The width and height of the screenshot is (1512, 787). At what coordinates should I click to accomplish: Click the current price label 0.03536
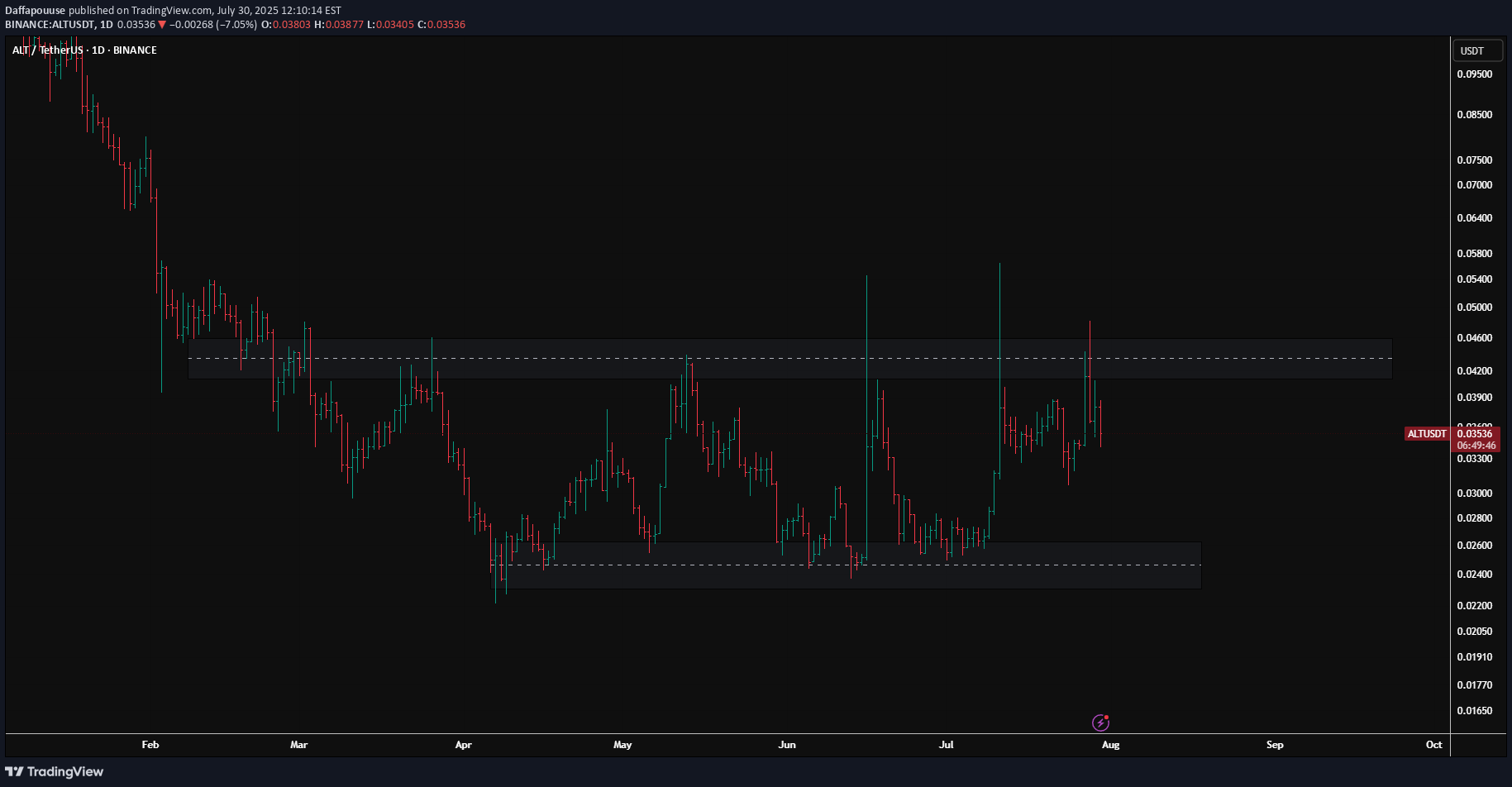(x=1475, y=434)
